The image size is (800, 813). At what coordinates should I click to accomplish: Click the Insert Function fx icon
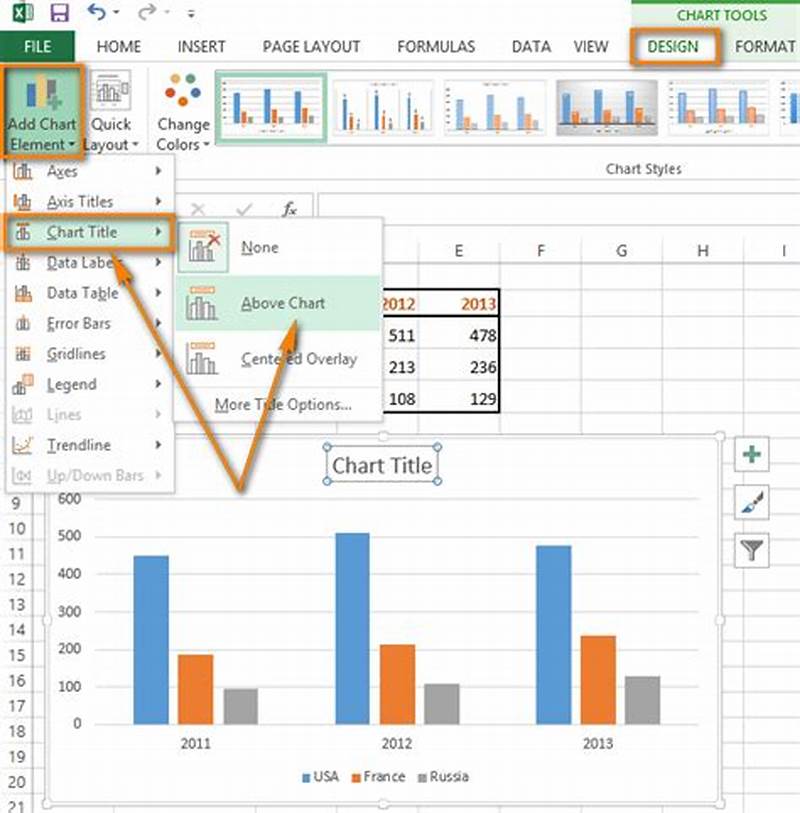(x=288, y=208)
